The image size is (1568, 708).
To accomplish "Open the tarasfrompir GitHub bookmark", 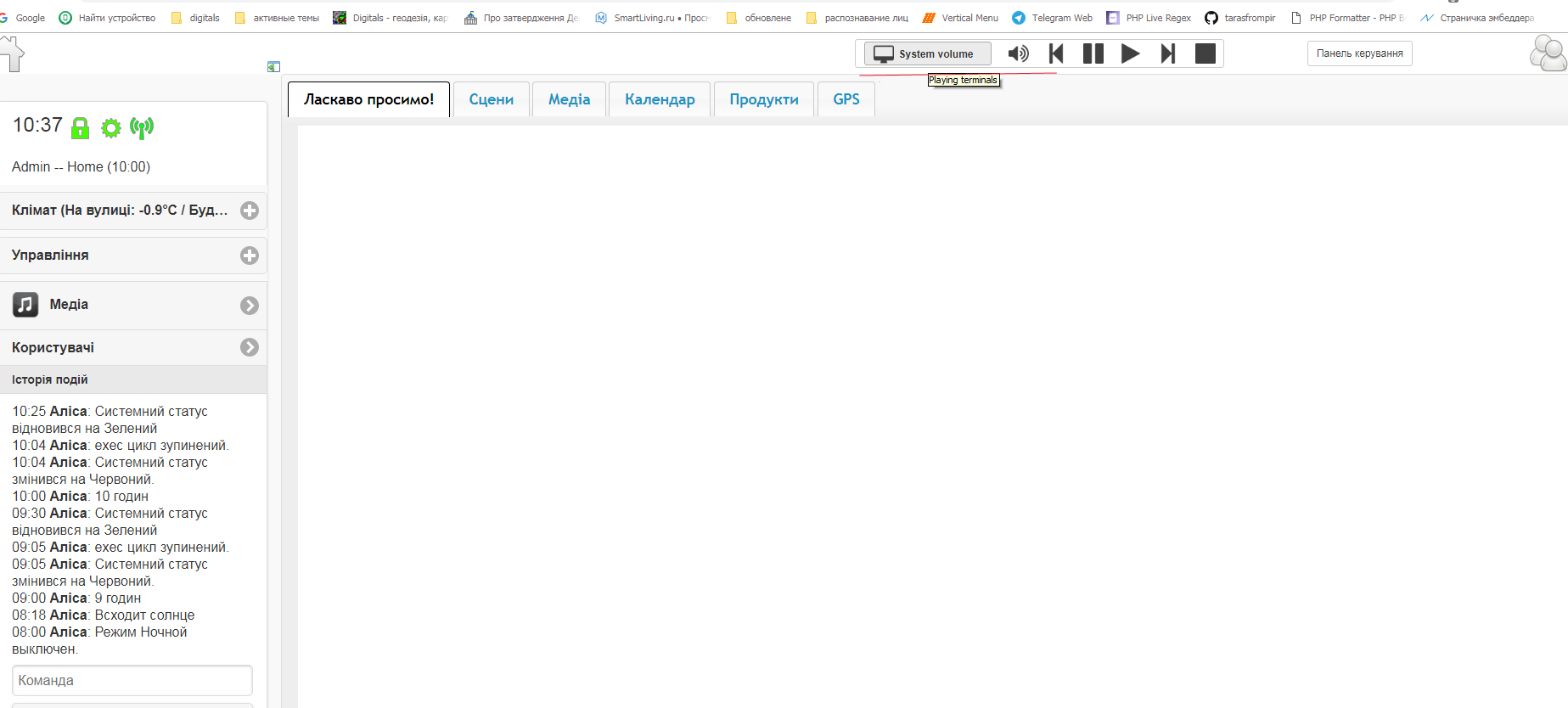I will 1240,18.
